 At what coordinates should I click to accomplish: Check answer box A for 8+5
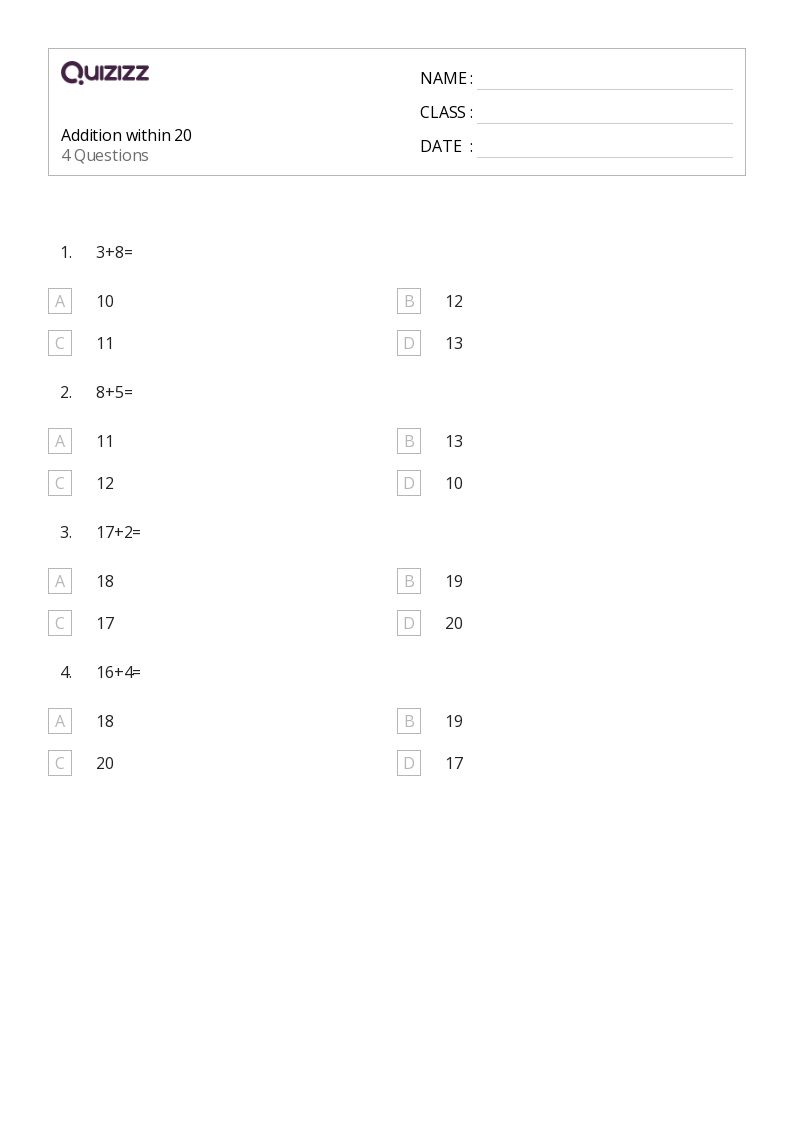tap(60, 441)
